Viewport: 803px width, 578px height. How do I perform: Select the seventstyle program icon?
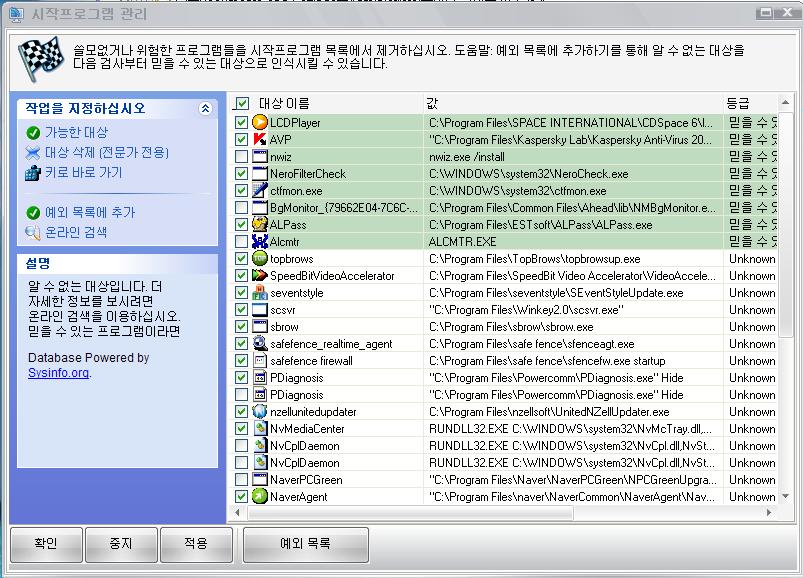[260, 292]
